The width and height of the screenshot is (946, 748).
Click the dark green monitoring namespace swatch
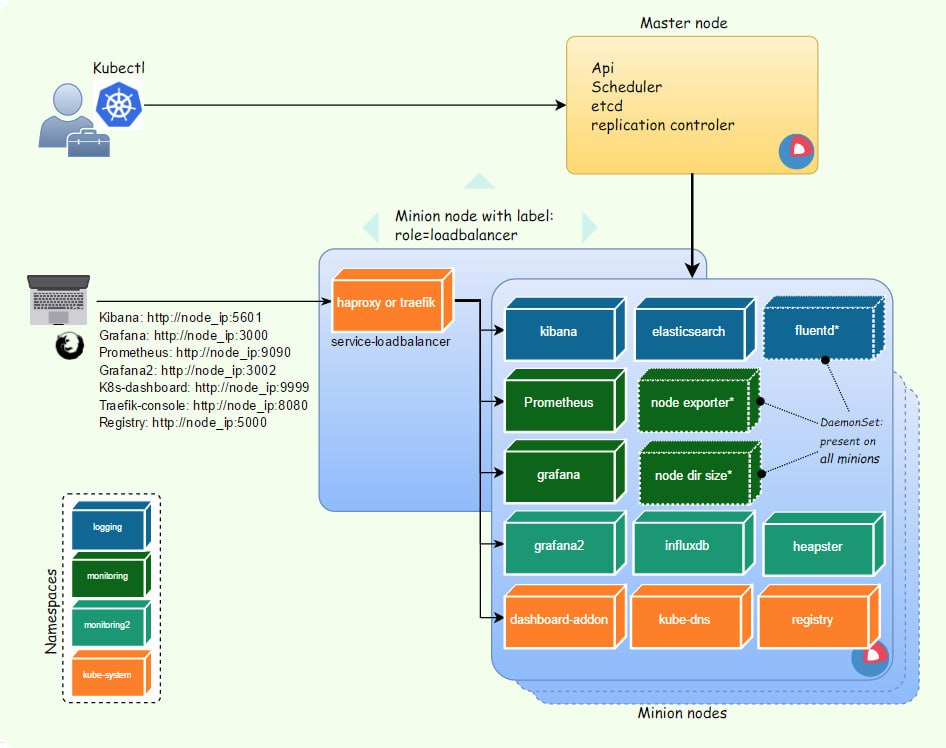point(112,575)
